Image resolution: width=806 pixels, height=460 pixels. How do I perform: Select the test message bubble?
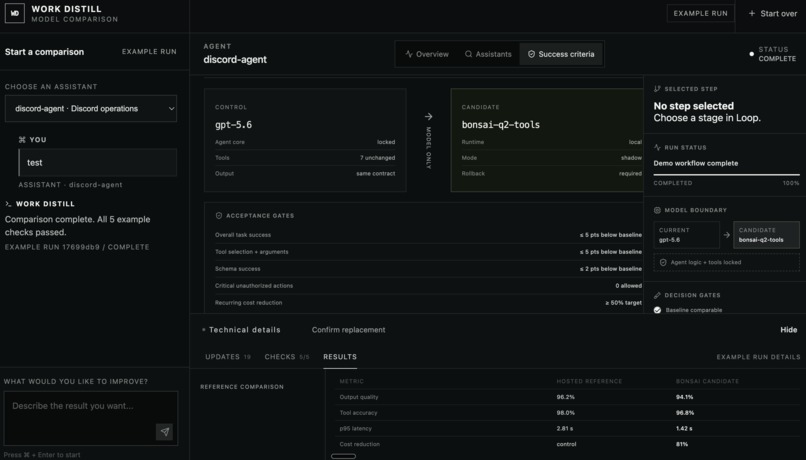pyautogui.click(x=98, y=162)
